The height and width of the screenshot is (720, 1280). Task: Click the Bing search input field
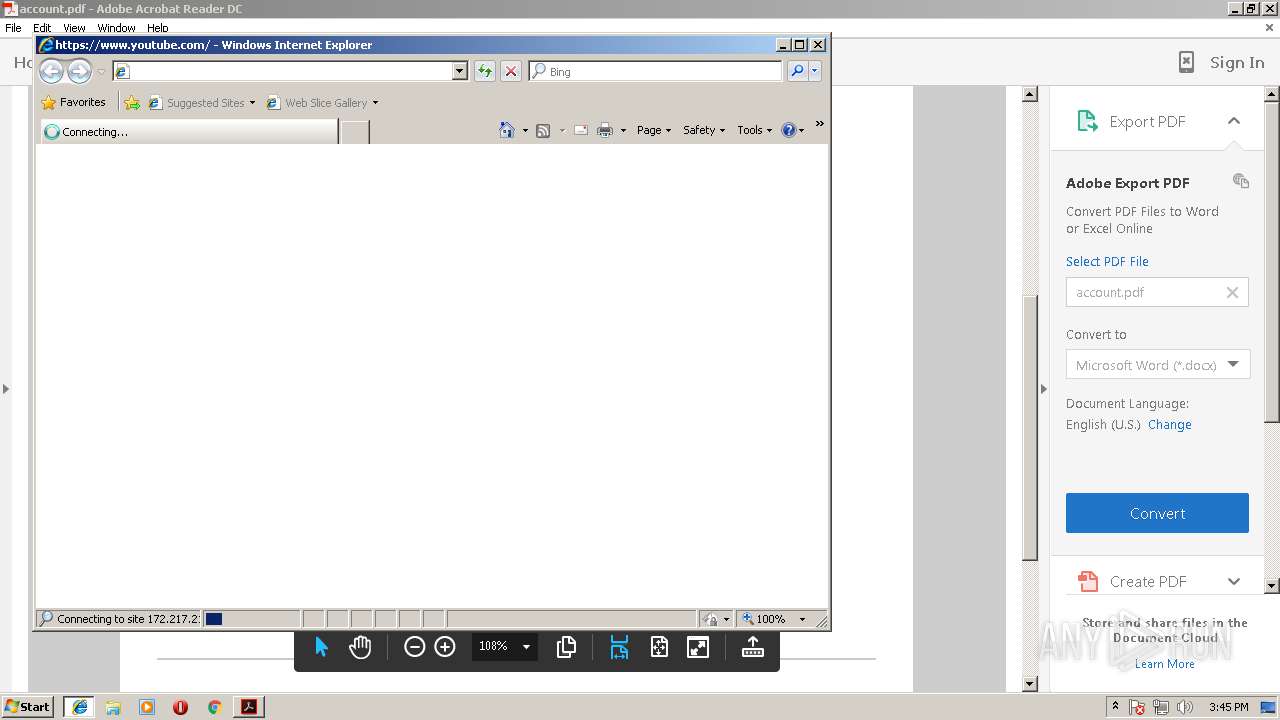[x=656, y=71]
